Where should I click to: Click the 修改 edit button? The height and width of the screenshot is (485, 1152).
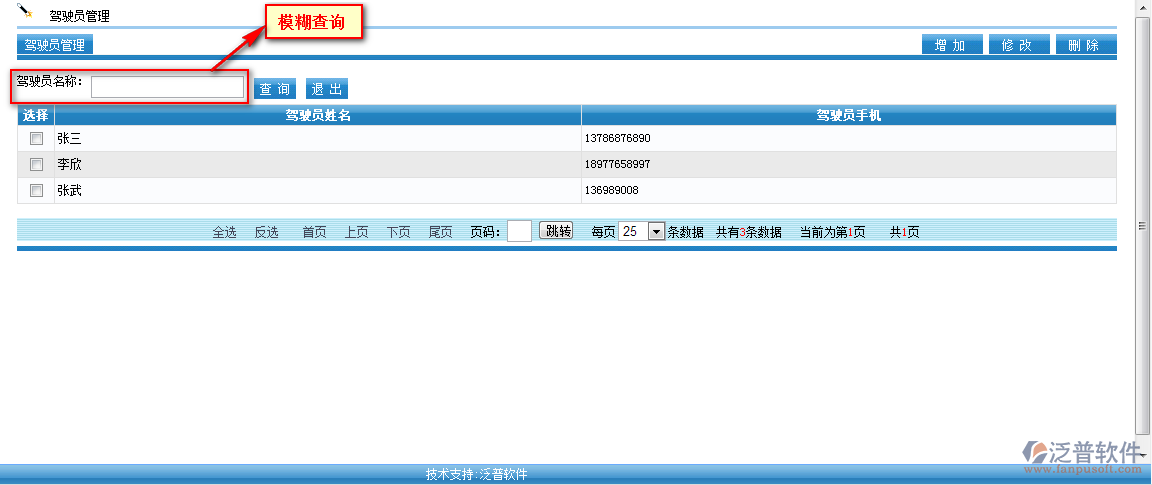click(1018, 45)
